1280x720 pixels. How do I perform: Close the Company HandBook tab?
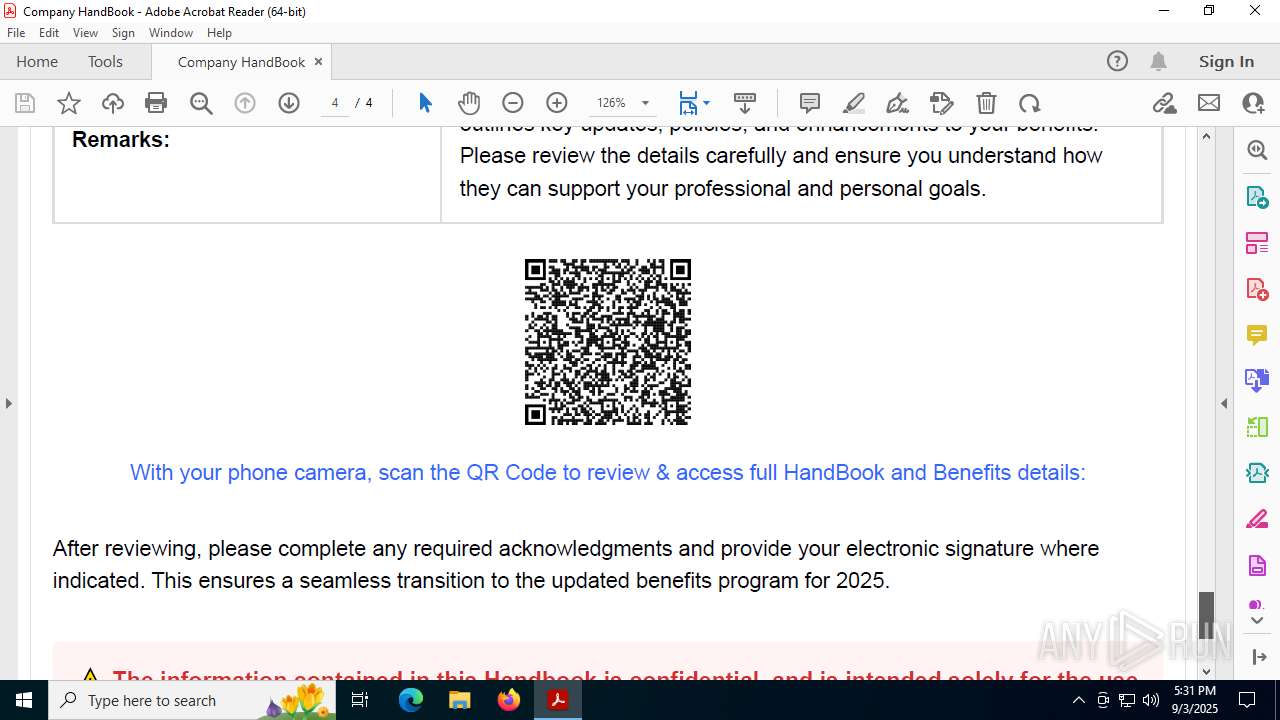tap(318, 62)
